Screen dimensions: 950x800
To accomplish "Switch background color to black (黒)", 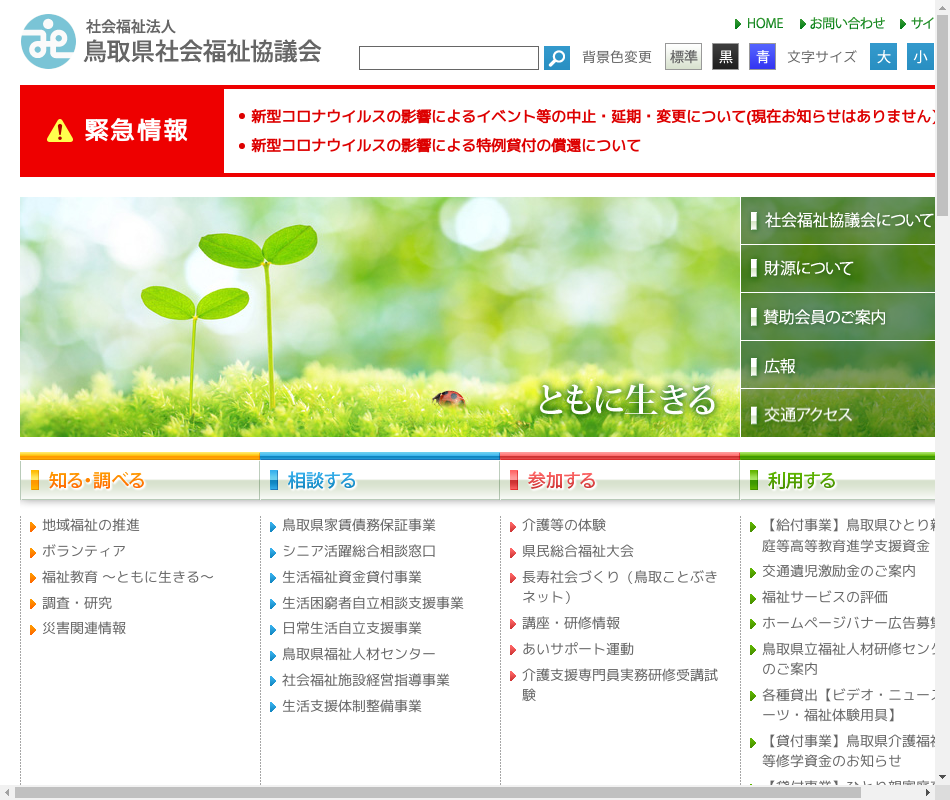I will click(725, 57).
